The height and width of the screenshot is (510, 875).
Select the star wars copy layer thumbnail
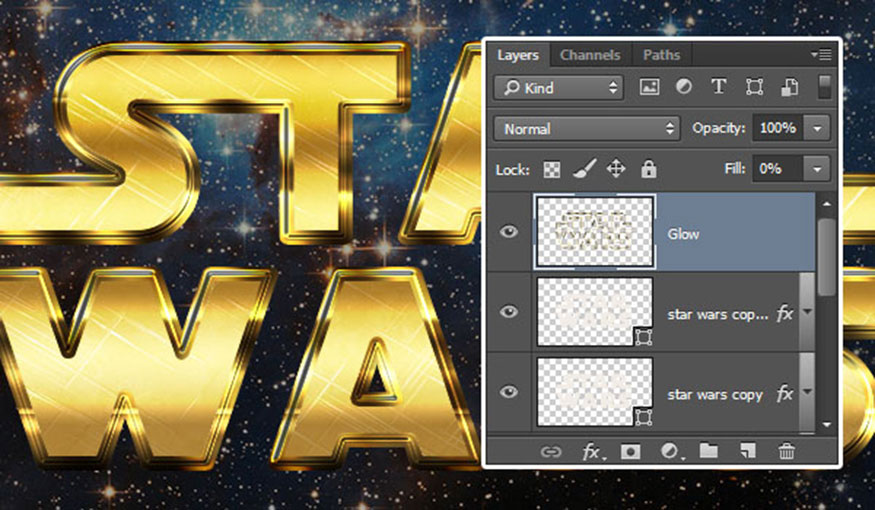point(595,392)
